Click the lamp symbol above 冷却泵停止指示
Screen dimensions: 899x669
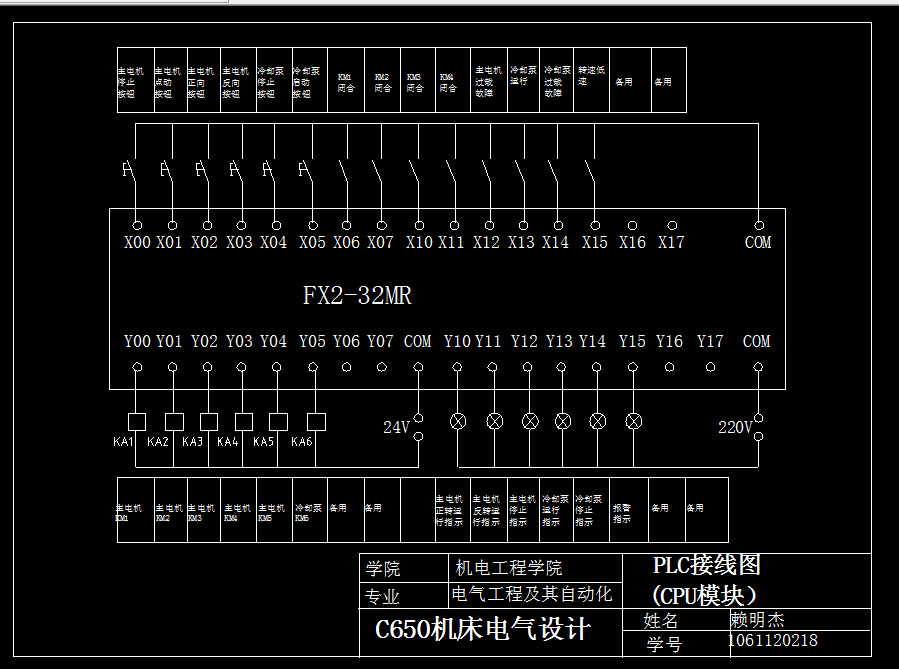point(598,420)
